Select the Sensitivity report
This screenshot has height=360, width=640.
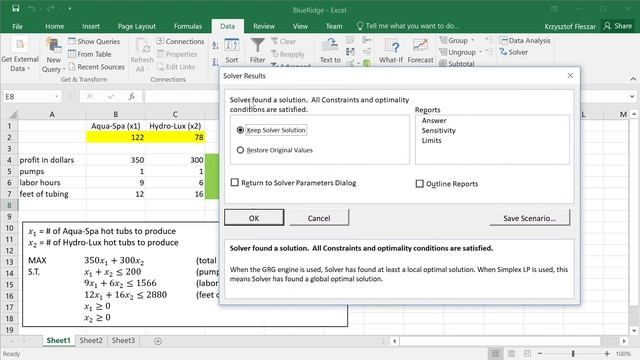(439, 130)
